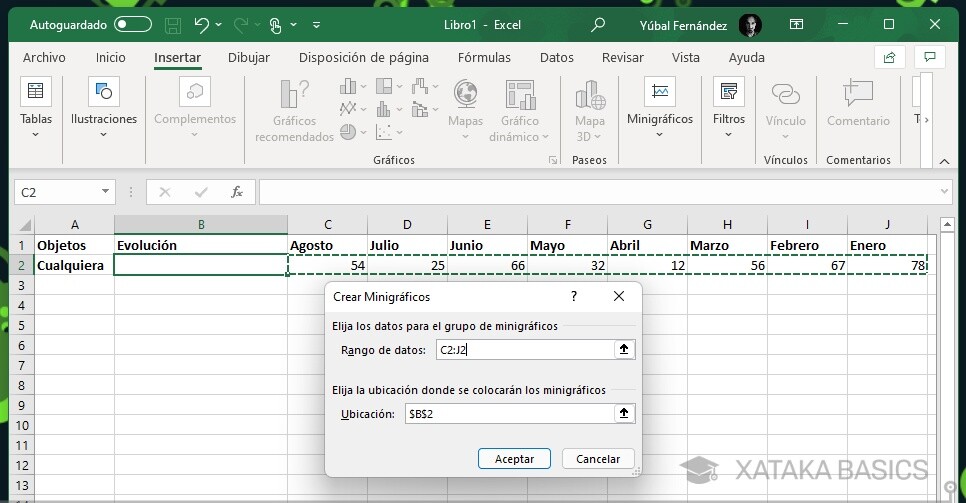The image size is (966, 503).
Task: Expand the formula bar
Action: click(944, 192)
